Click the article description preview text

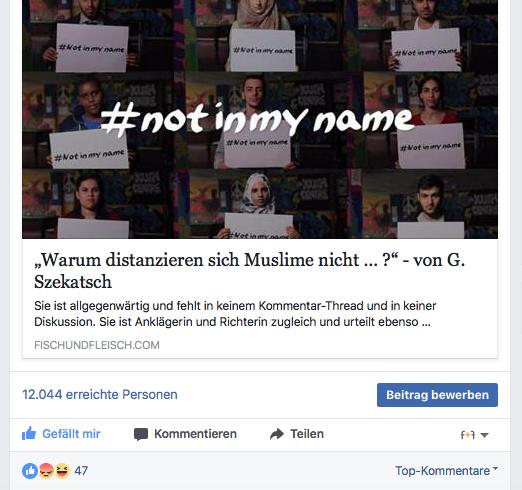pos(235,314)
